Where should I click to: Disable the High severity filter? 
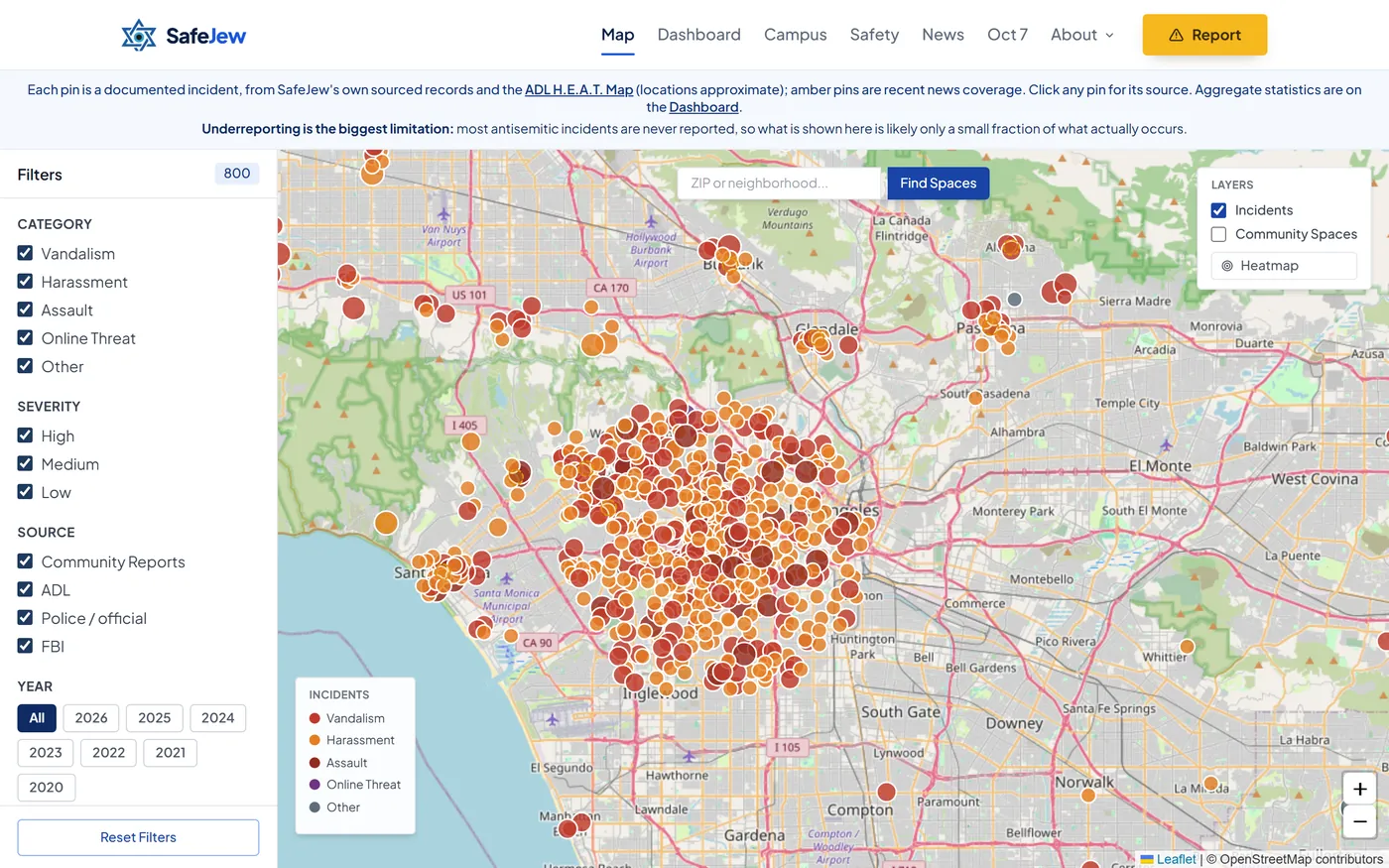coord(26,435)
